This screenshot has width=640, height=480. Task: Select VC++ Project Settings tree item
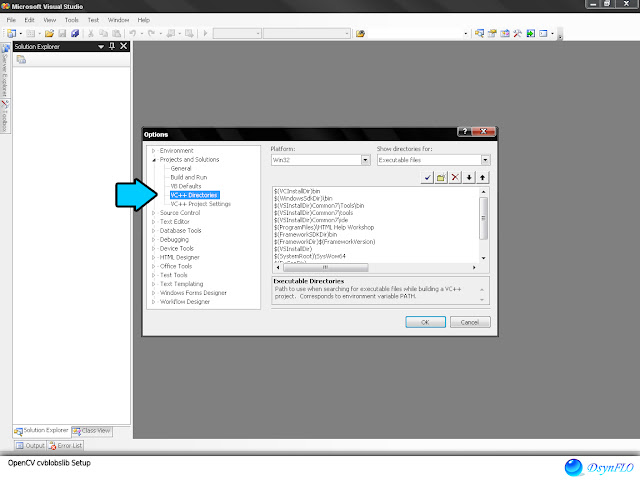coord(200,204)
